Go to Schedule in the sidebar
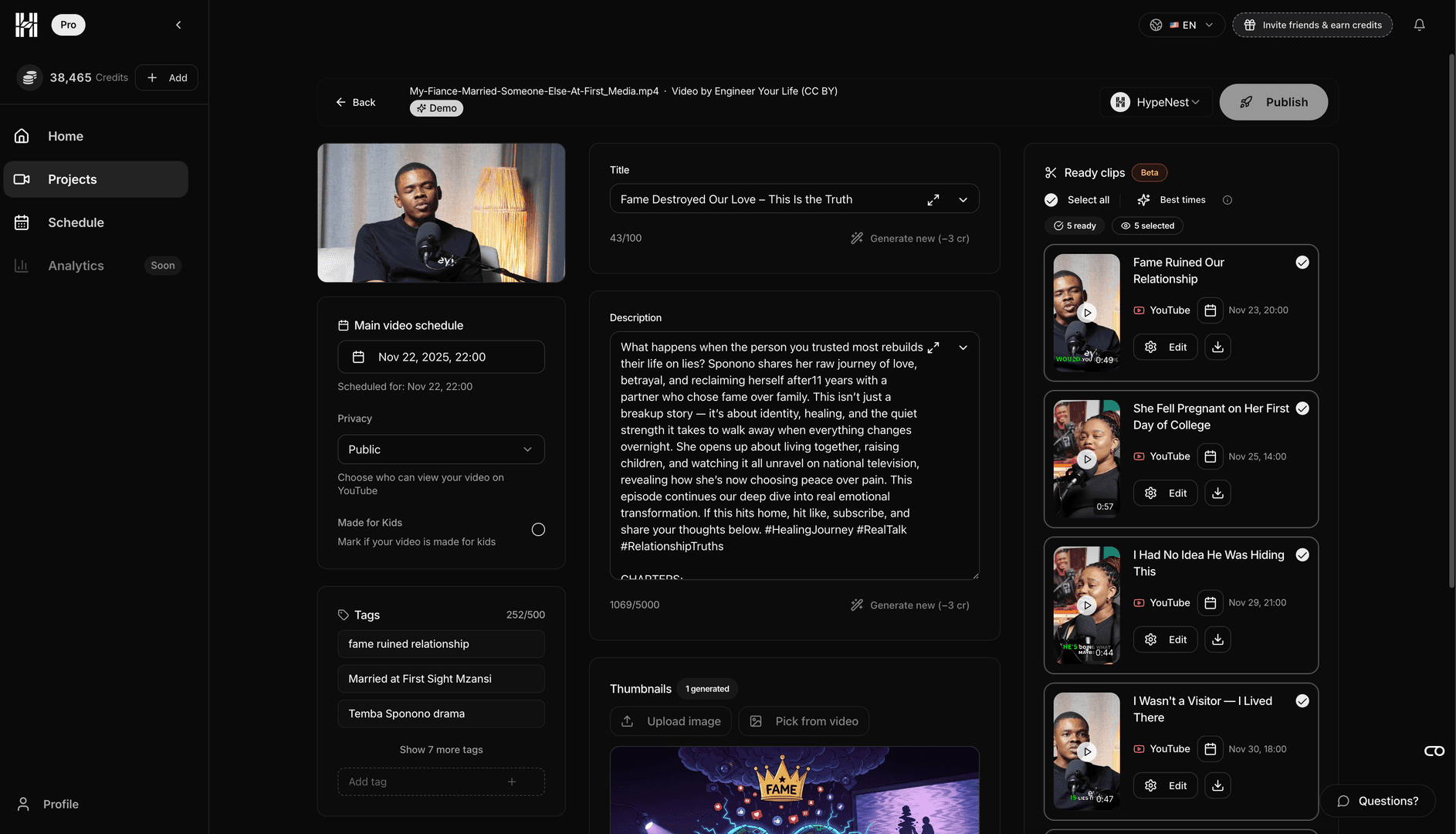 pos(76,222)
